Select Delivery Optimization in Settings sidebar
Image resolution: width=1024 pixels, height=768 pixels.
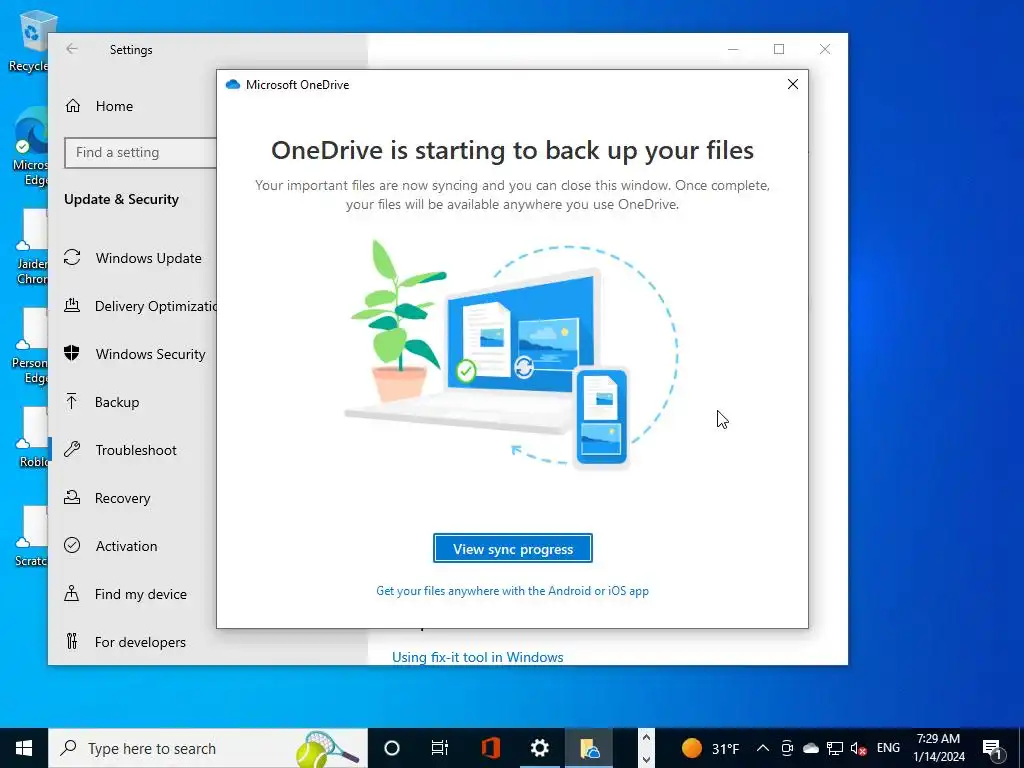click(155, 306)
